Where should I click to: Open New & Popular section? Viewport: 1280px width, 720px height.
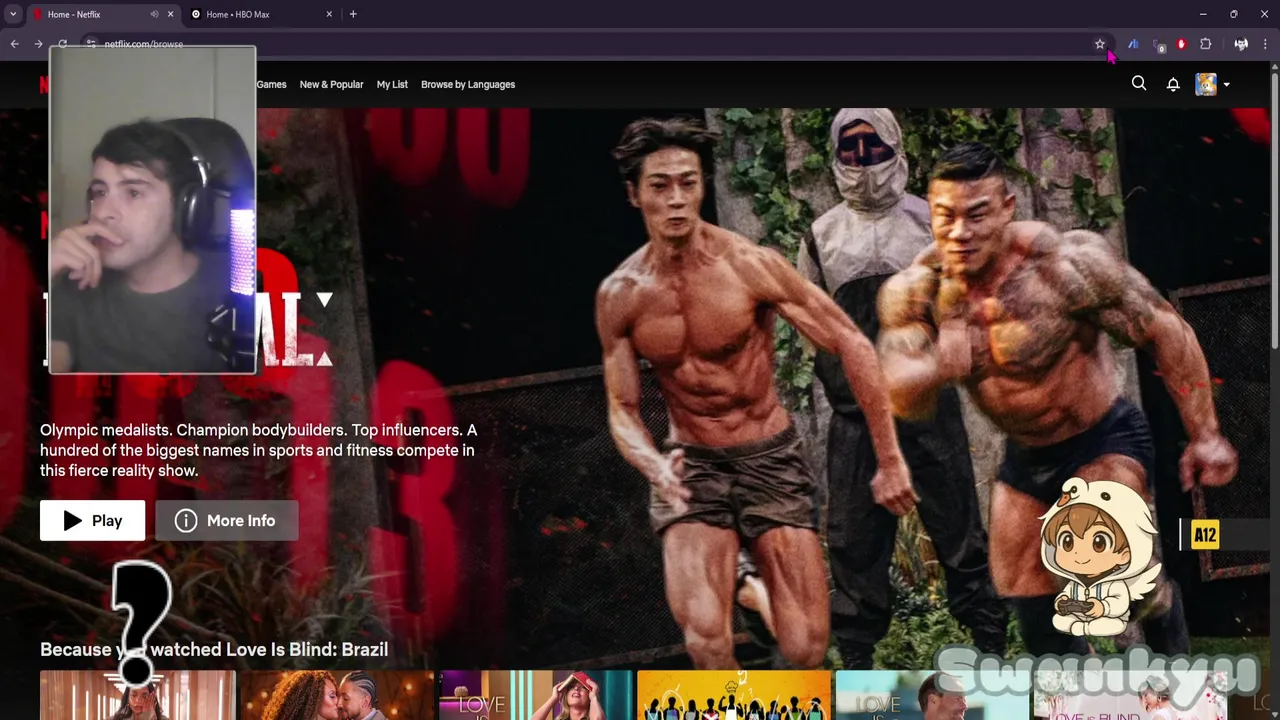(331, 84)
